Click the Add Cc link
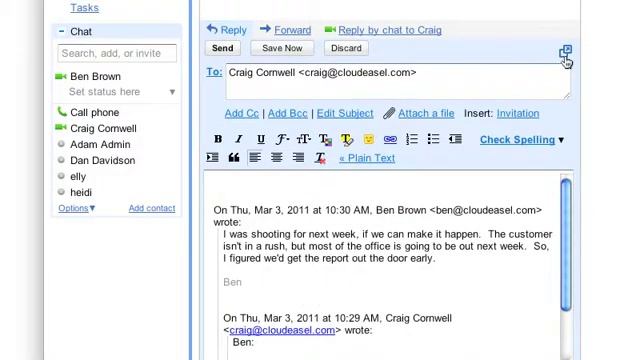640x360 pixels. pos(242,113)
